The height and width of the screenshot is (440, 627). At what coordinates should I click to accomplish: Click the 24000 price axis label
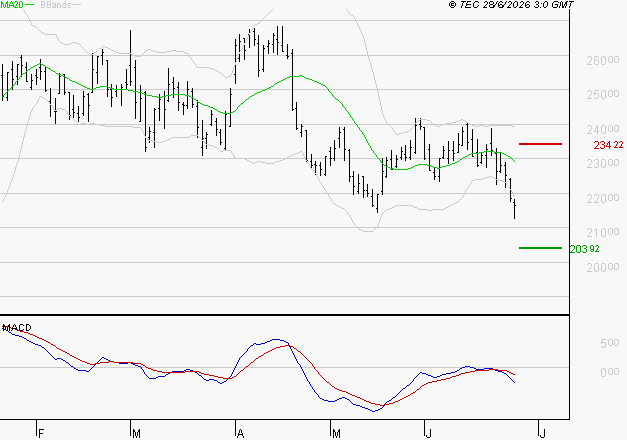pos(603,130)
